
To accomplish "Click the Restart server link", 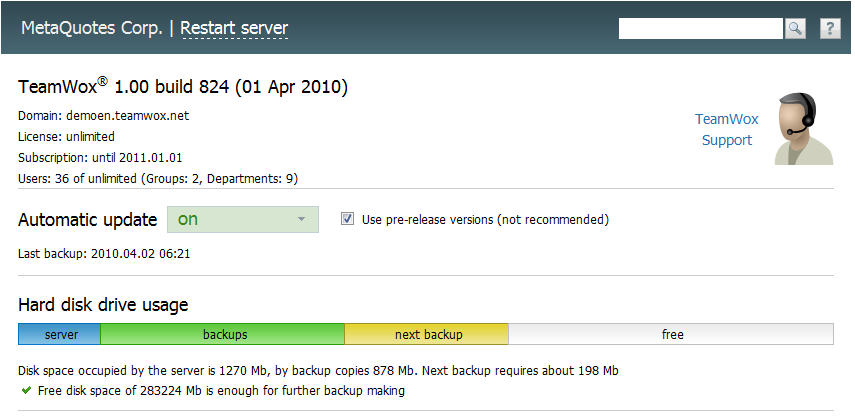I will click(234, 28).
